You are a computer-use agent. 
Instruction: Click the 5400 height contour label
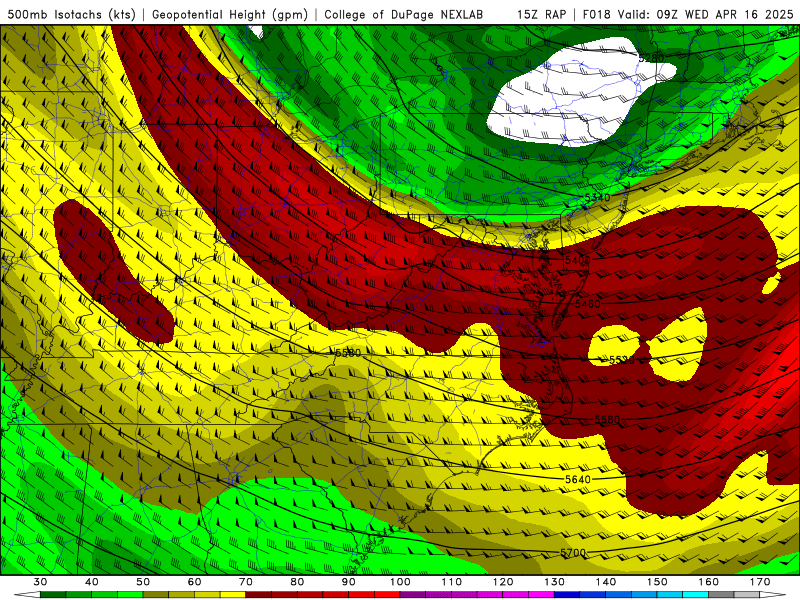(578, 260)
